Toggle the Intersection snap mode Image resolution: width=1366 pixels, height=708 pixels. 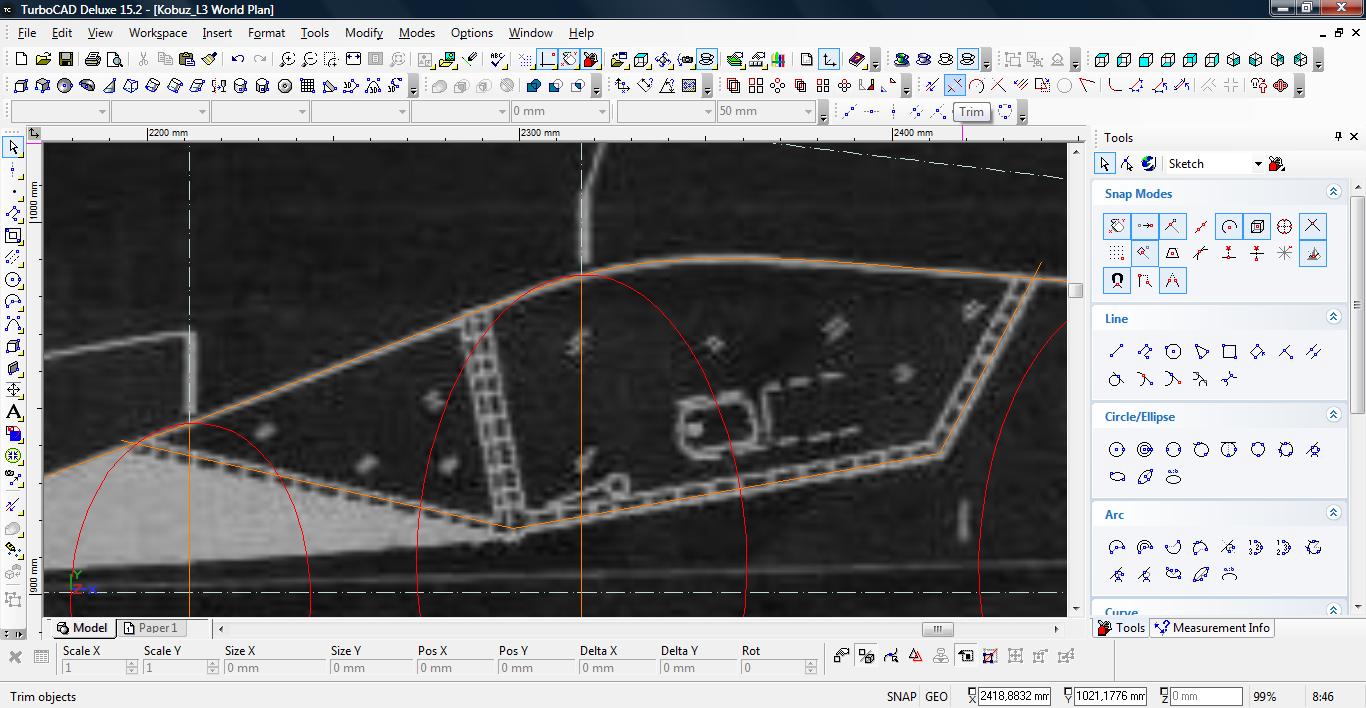click(1313, 226)
